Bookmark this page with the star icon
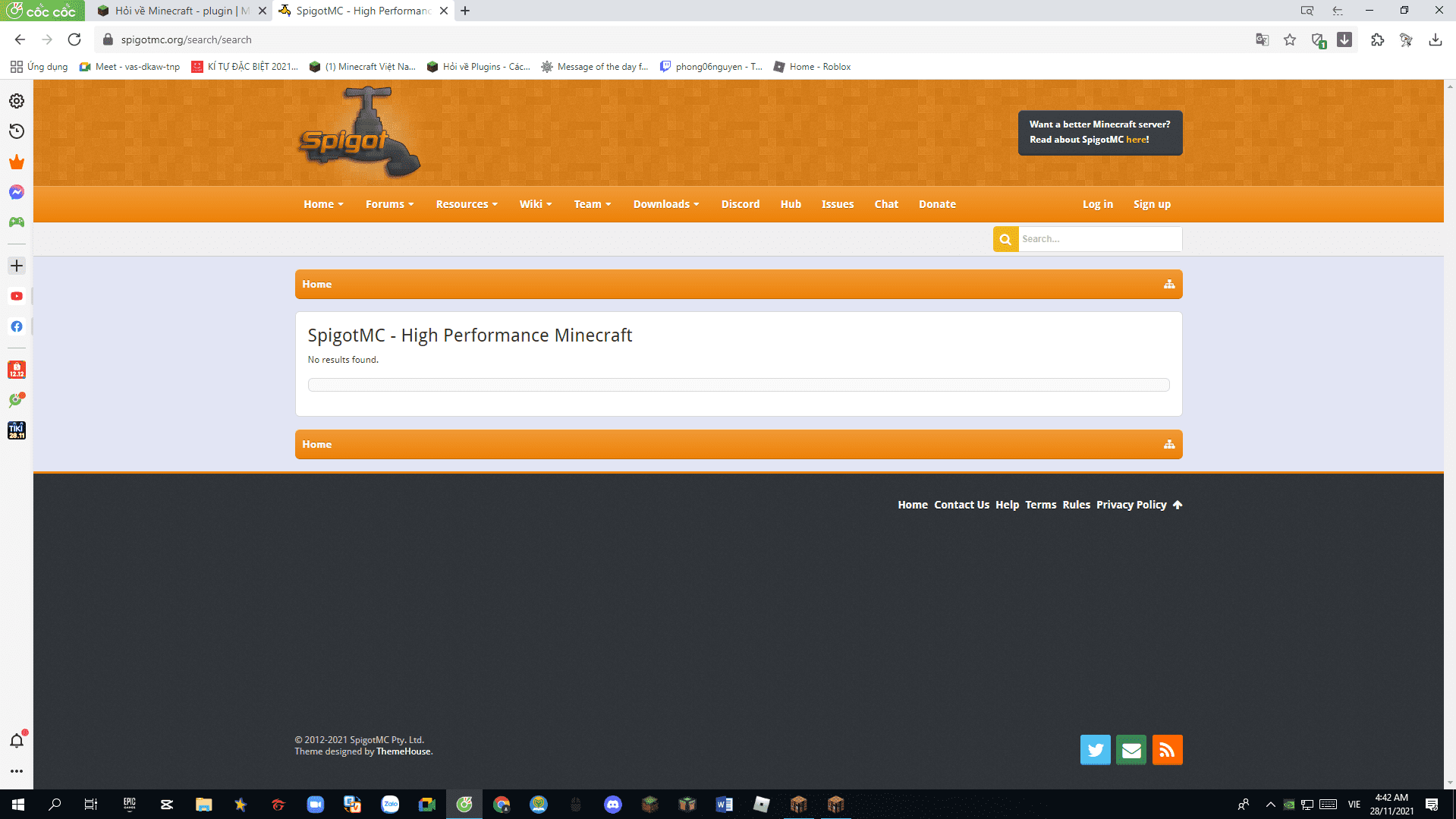This screenshot has height=819, width=1456. click(x=1290, y=39)
